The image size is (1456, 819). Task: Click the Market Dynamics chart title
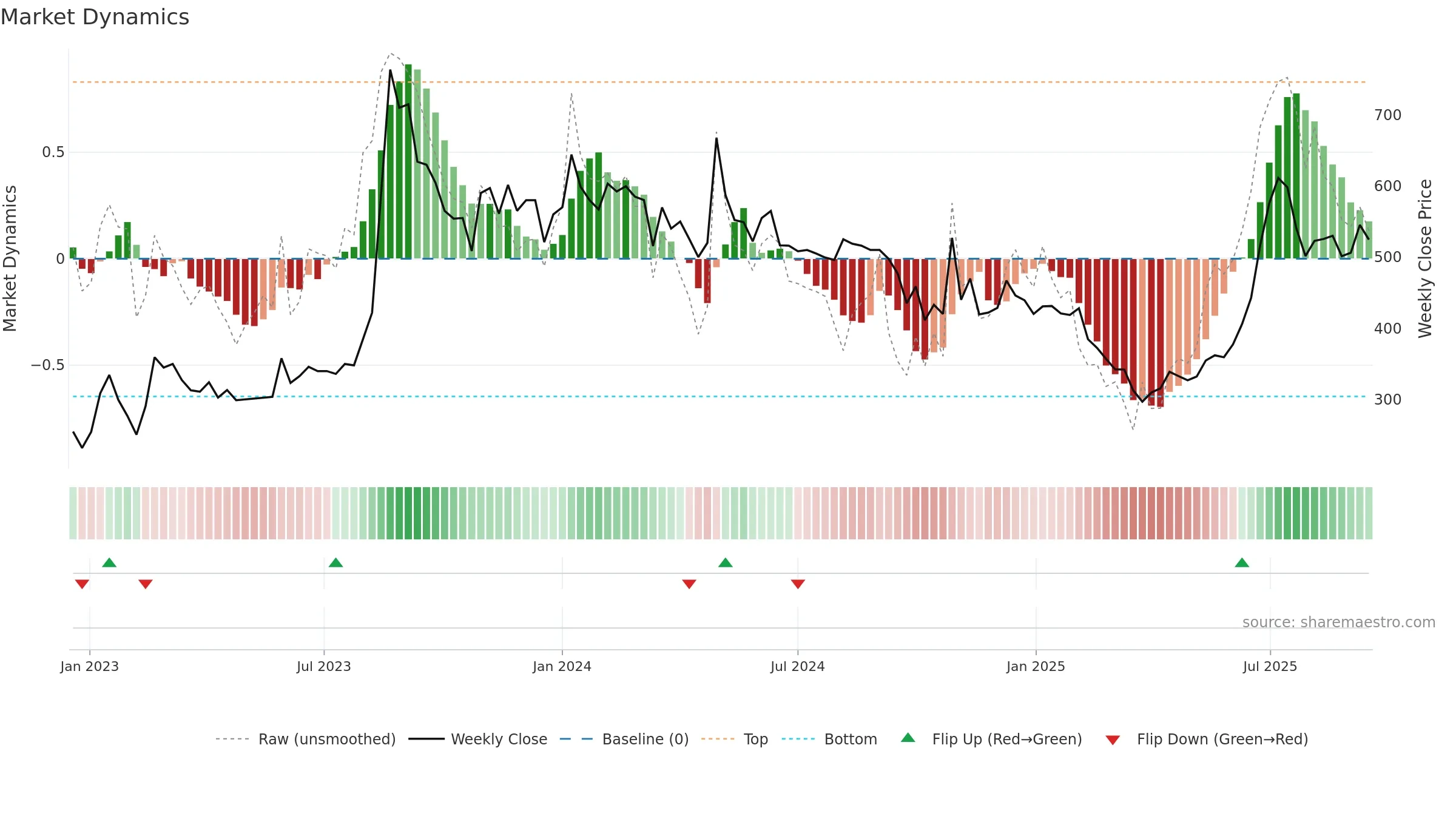[95, 17]
